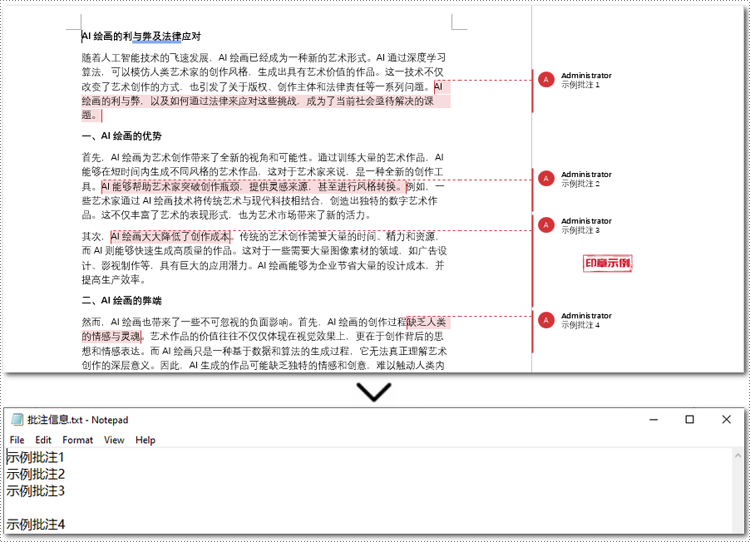This screenshot has width=750, height=542.
Task: Open the Format menu in Notepad
Action: [x=77, y=440]
